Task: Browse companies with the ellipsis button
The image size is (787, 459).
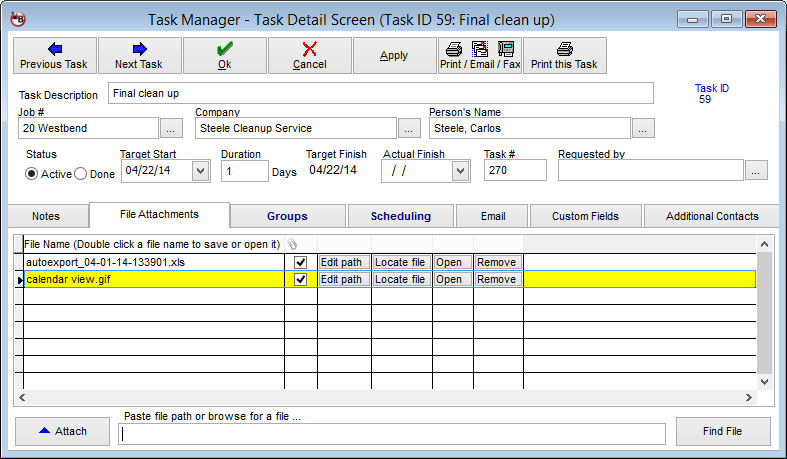Action: (x=409, y=128)
